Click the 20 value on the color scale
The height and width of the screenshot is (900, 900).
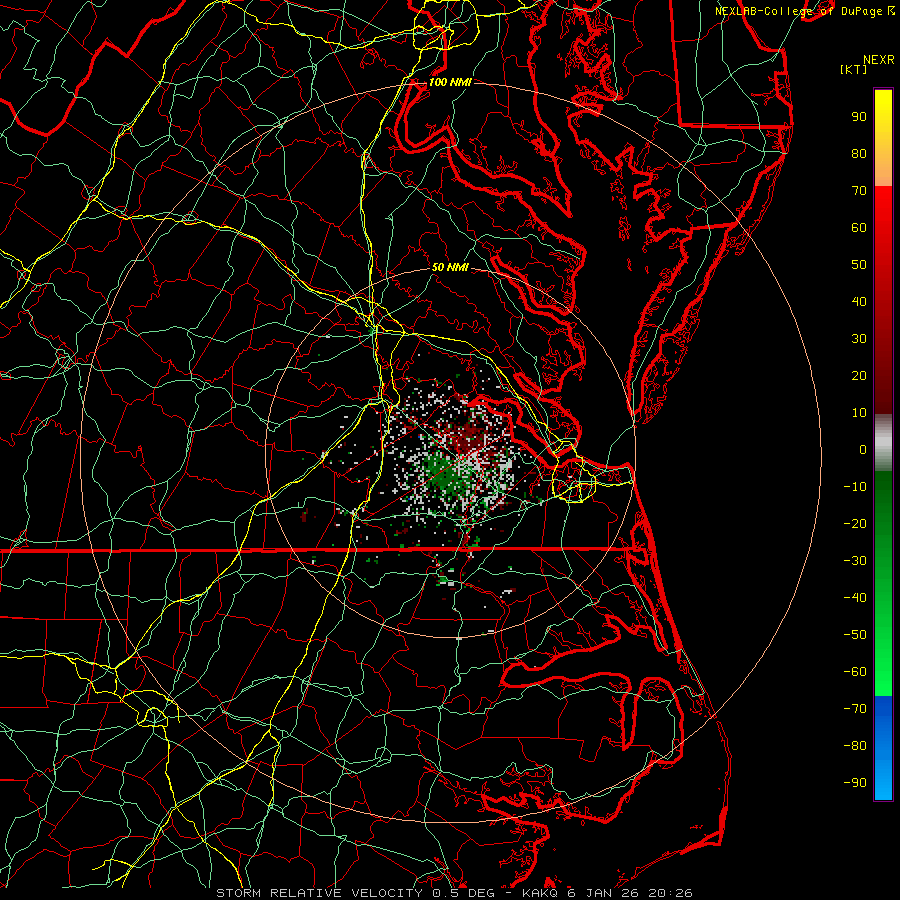pyautogui.click(x=859, y=376)
